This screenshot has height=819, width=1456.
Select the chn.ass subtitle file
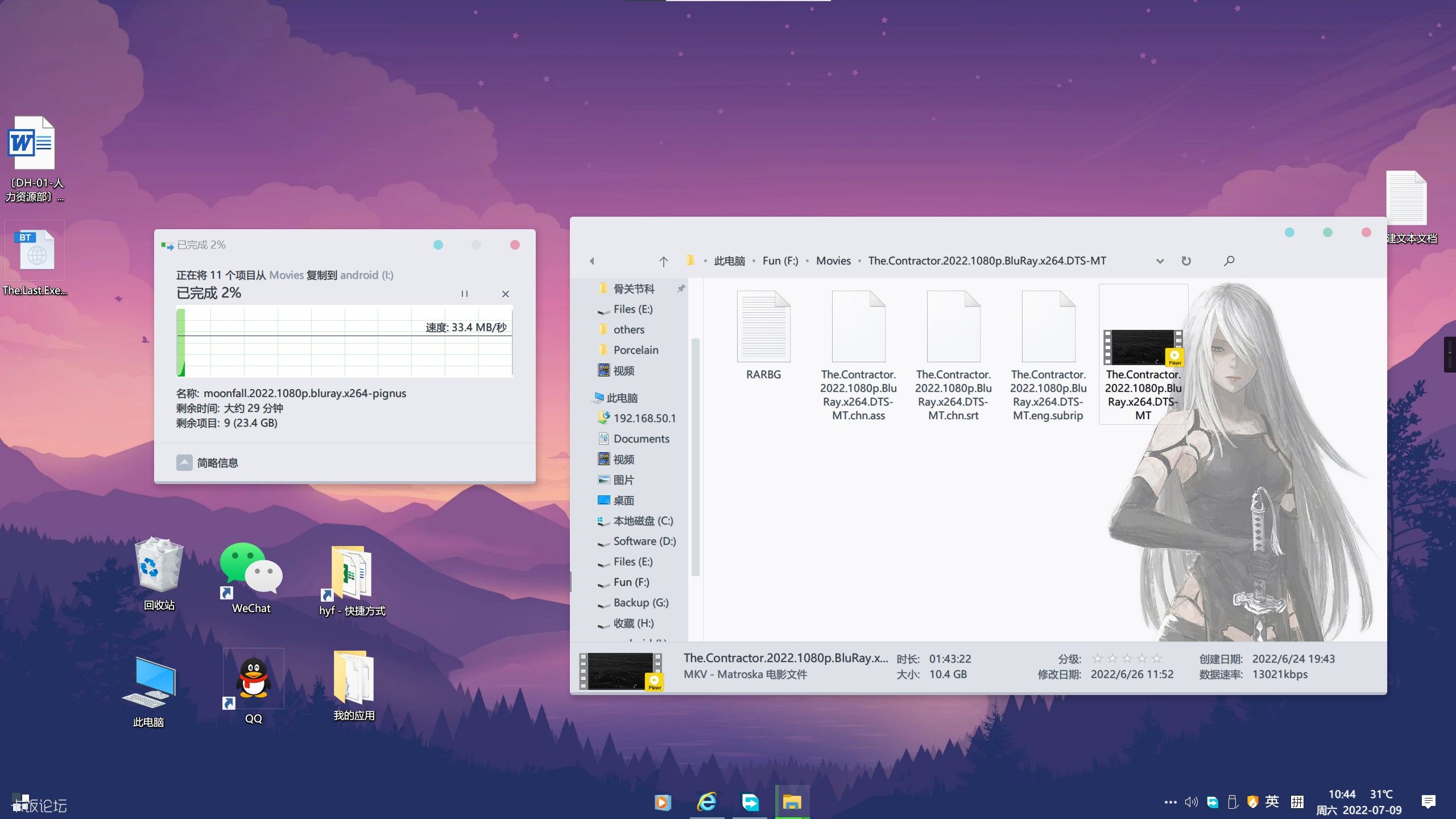point(858,355)
